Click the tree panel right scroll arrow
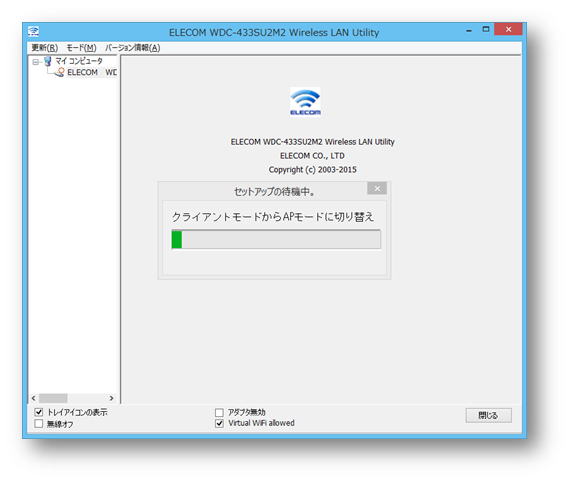 (x=111, y=398)
